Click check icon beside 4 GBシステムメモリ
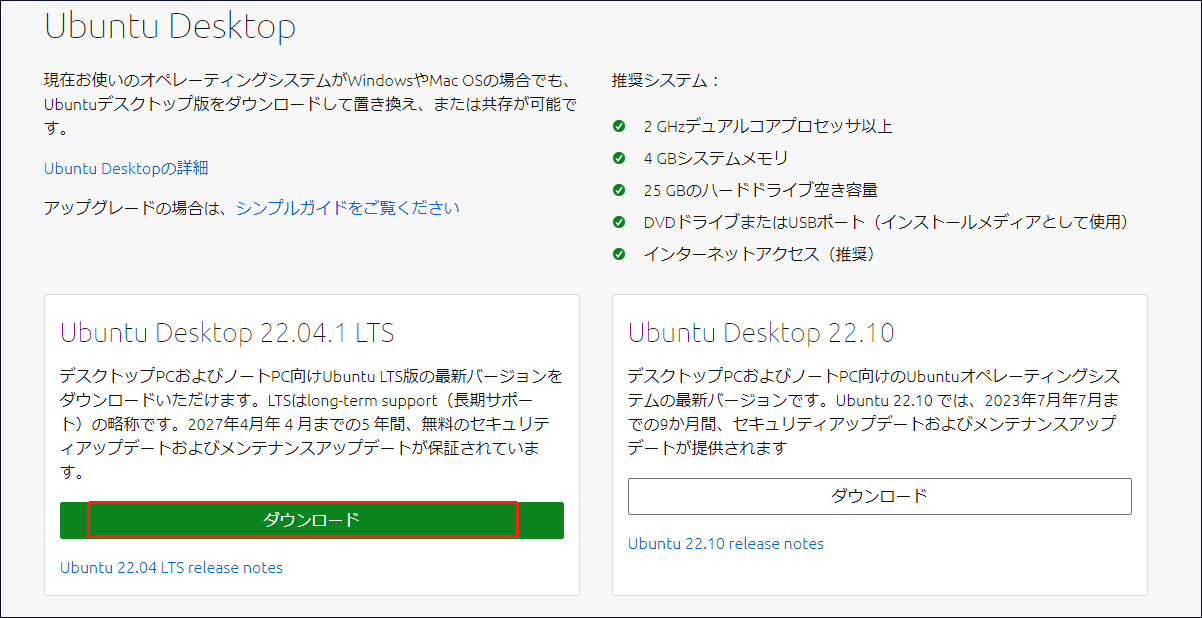 click(619, 158)
